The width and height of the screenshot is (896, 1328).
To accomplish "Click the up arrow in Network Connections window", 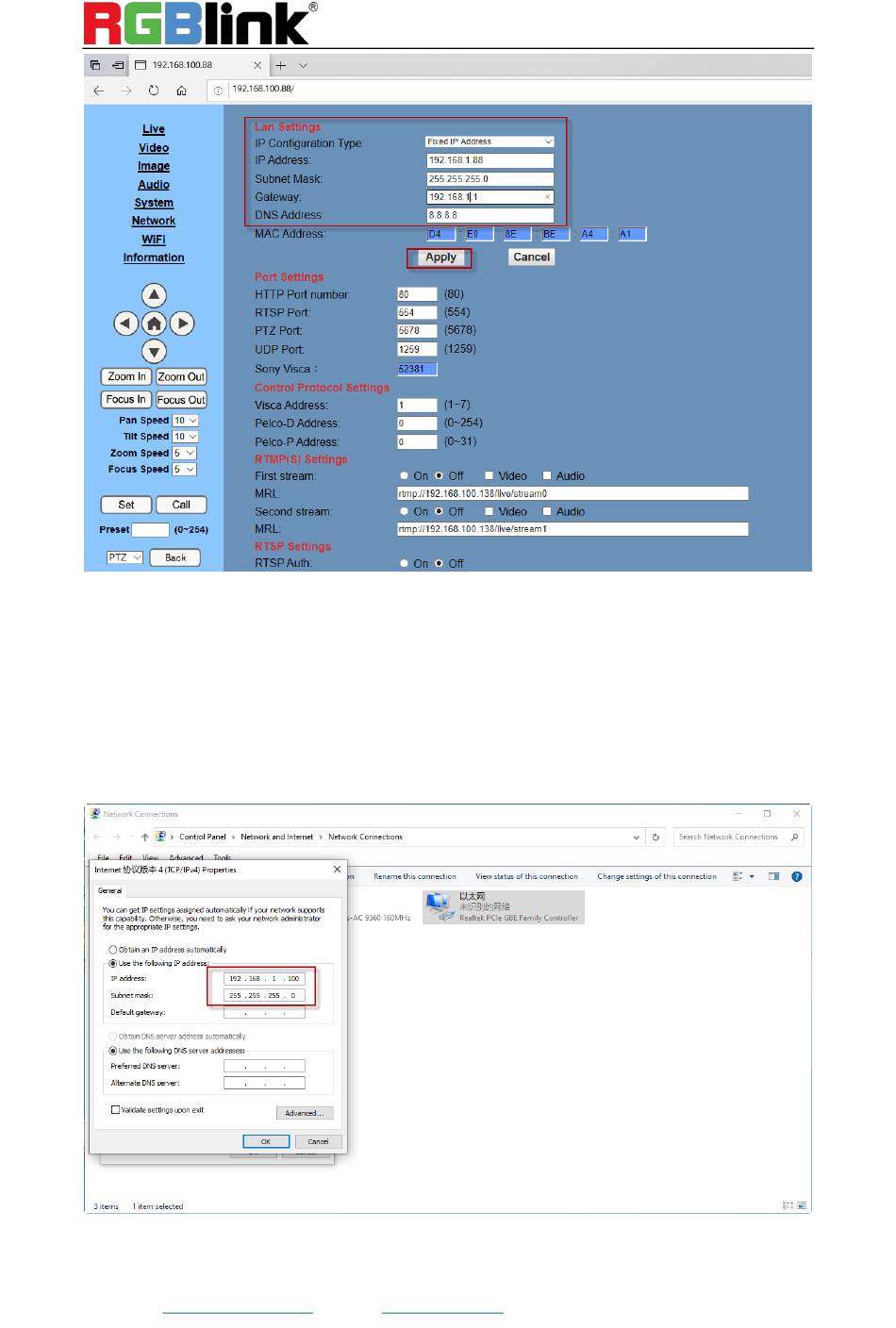I will [x=144, y=837].
